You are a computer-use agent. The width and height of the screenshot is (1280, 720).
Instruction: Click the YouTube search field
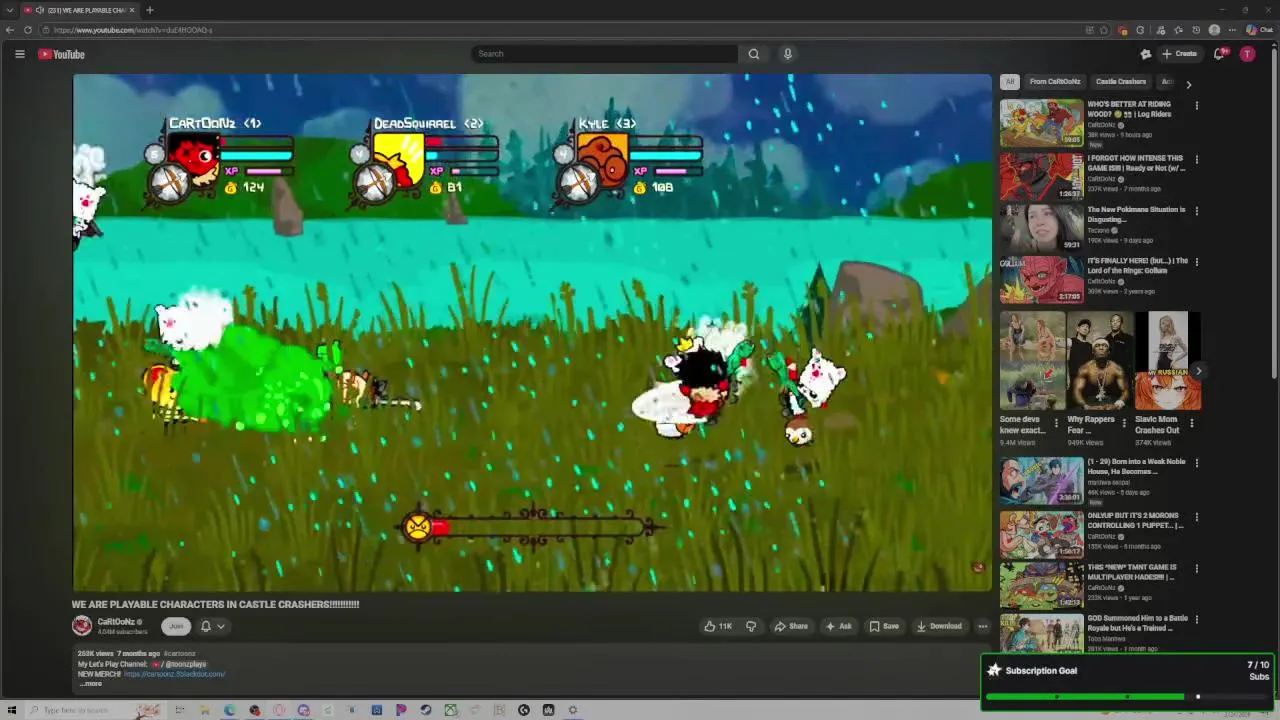pyautogui.click(x=605, y=54)
